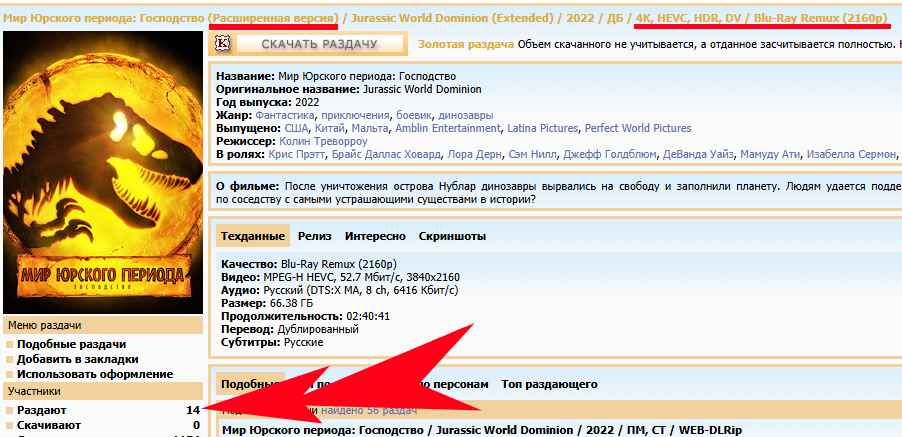
Task: Open the Релиз tab
Action: pyautogui.click(x=315, y=236)
